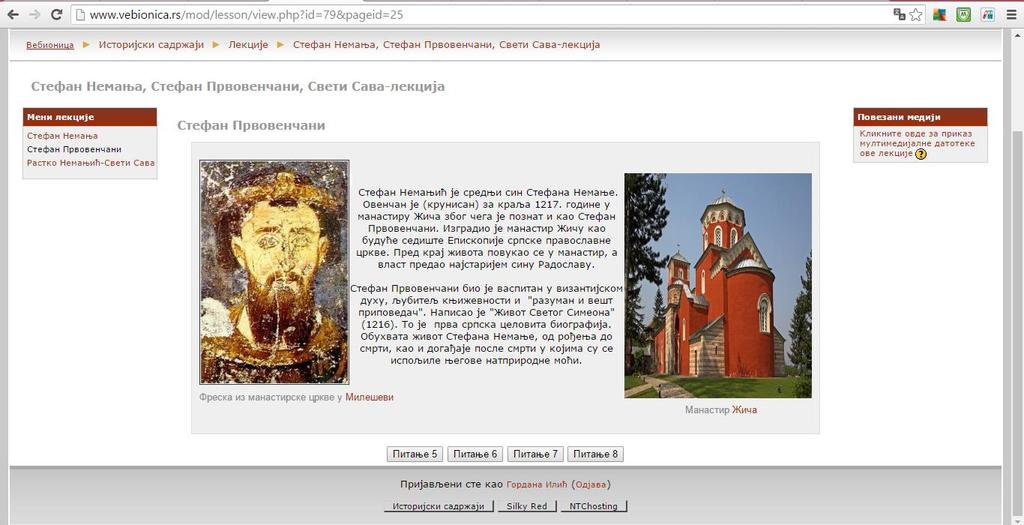Click the green M extension icon
The height and width of the screenshot is (525, 1024).
pyautogui.click(x=963, y=14)
